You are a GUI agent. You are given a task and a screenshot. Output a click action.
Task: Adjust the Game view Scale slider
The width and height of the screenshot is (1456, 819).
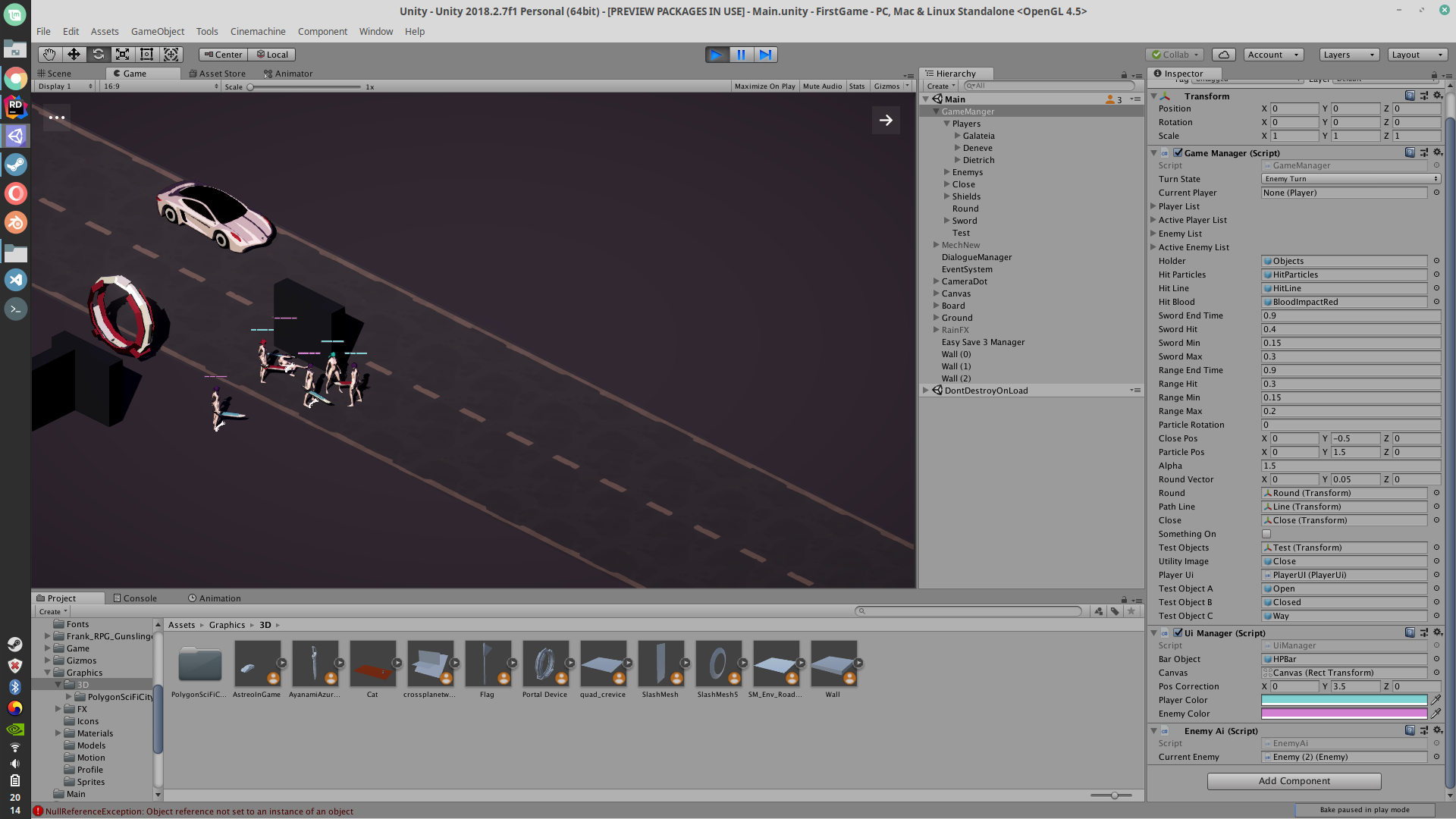304,86
